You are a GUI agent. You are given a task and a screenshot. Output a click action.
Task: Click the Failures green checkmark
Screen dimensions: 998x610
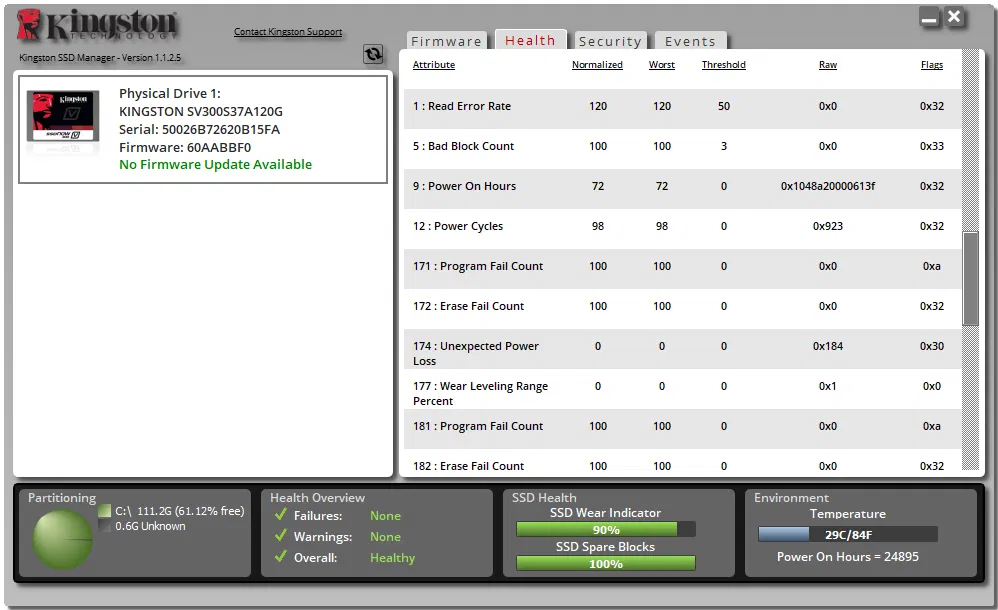coord(281,514)
